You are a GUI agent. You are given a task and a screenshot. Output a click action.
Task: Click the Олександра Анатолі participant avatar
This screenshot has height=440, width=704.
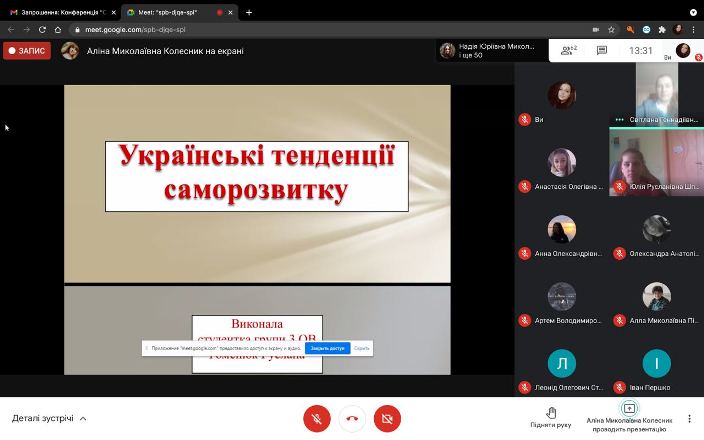pos(656,229)
